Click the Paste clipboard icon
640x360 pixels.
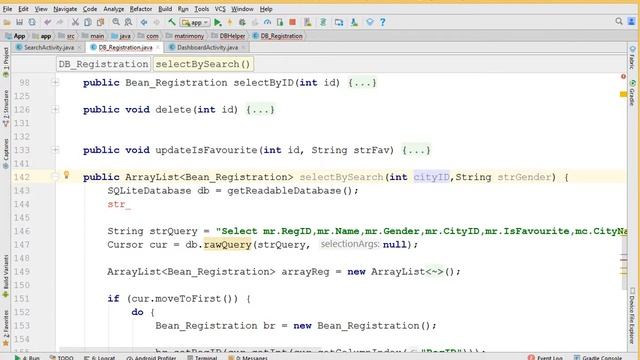(100, 22)
